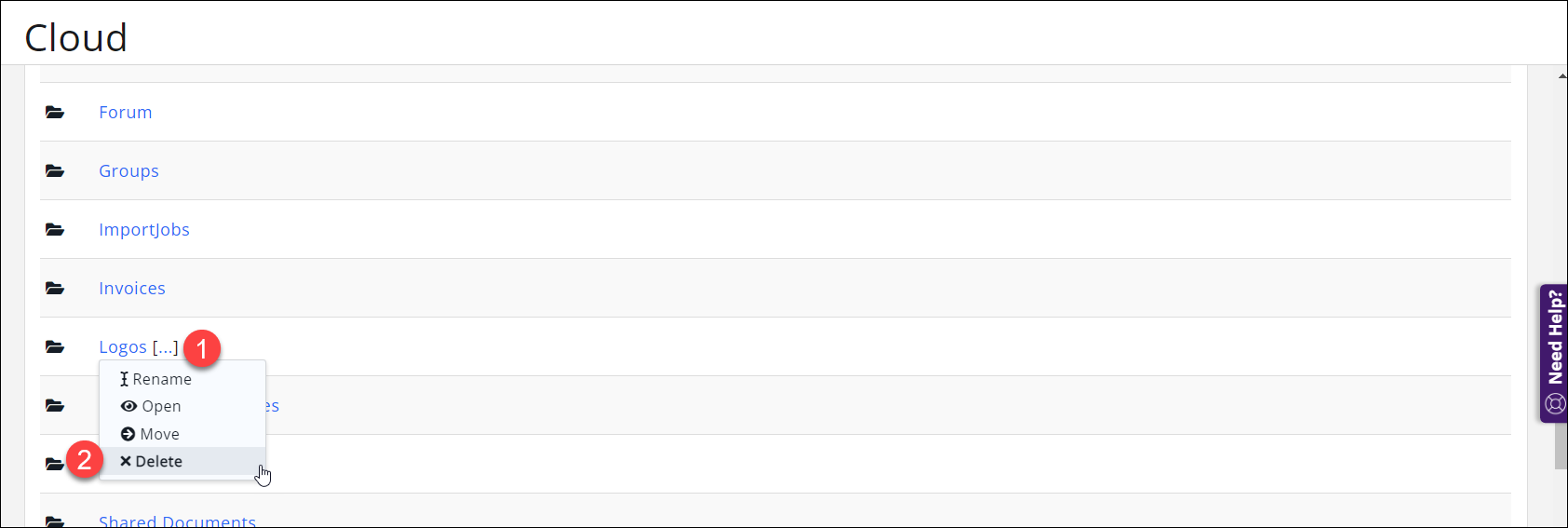Click the Groups folder icon
The height and width of the screenshot is (528, 1568).
(x=55, y=171)
